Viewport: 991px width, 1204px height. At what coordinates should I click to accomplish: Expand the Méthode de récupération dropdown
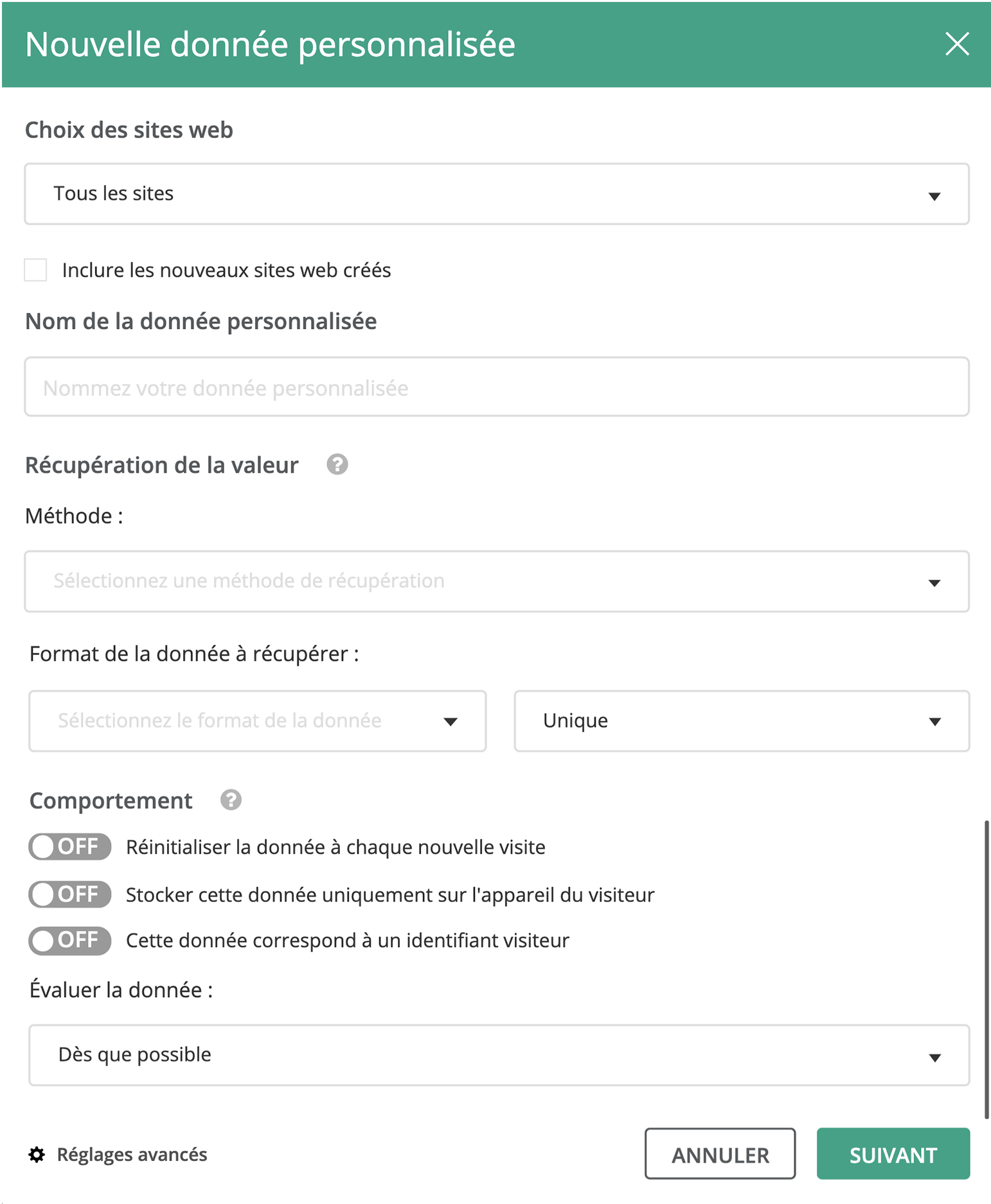pyautogui.click(x=497, y=581)
